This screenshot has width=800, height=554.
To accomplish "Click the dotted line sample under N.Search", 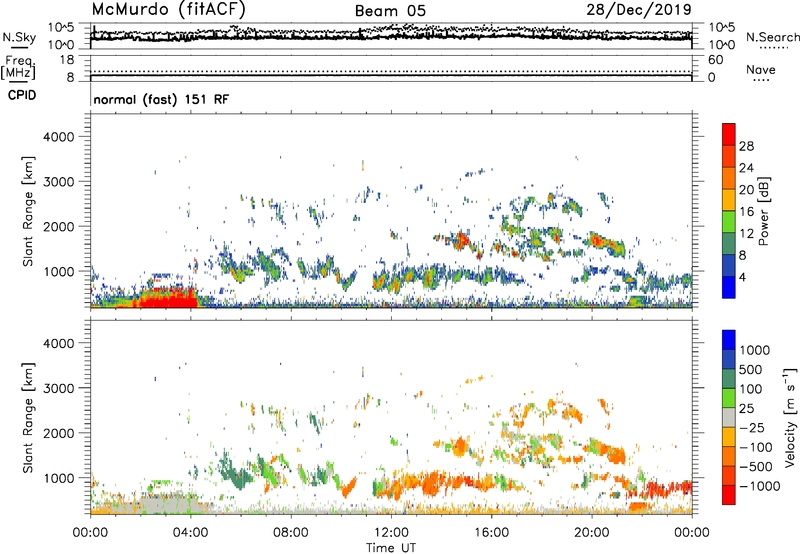I will [x=774, y=48].
